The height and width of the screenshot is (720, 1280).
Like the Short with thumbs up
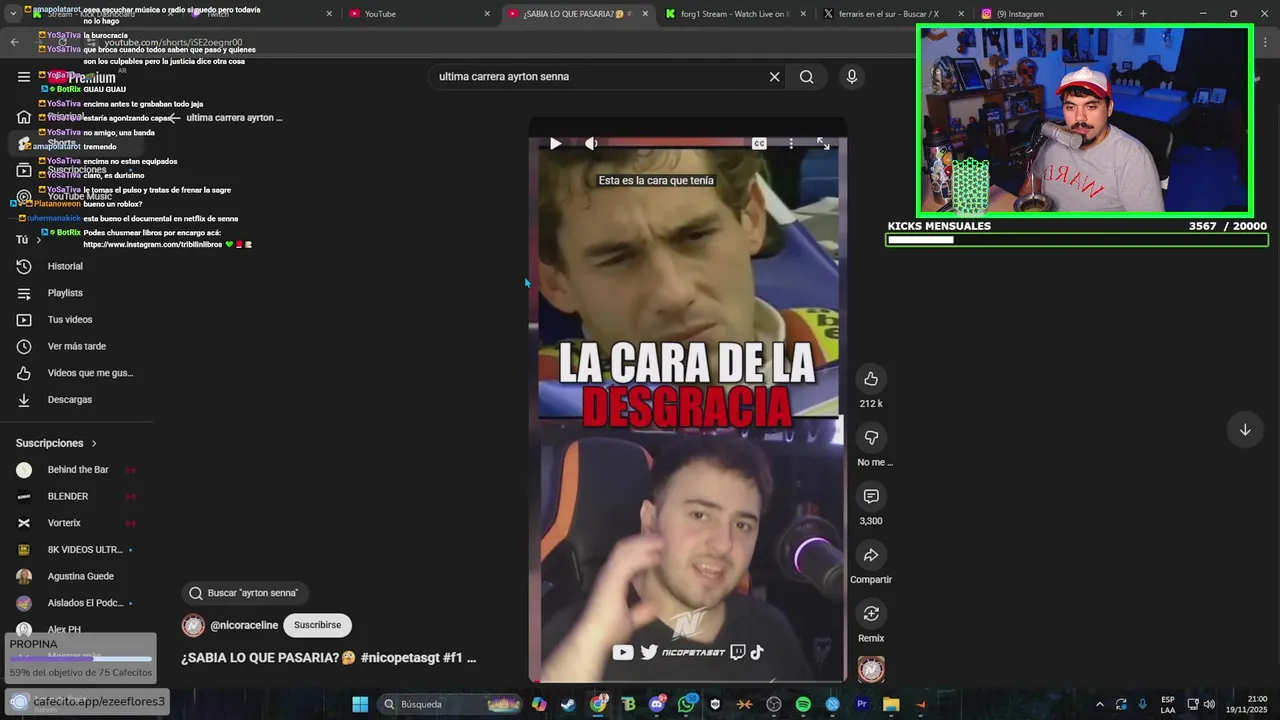[x=871, y=379]
